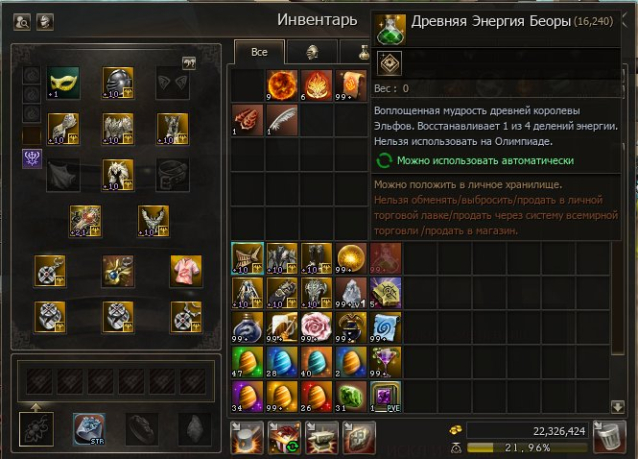638x459 pixels.
Task: Click the adena amount field 22,326,424
Action: [527, 431]
